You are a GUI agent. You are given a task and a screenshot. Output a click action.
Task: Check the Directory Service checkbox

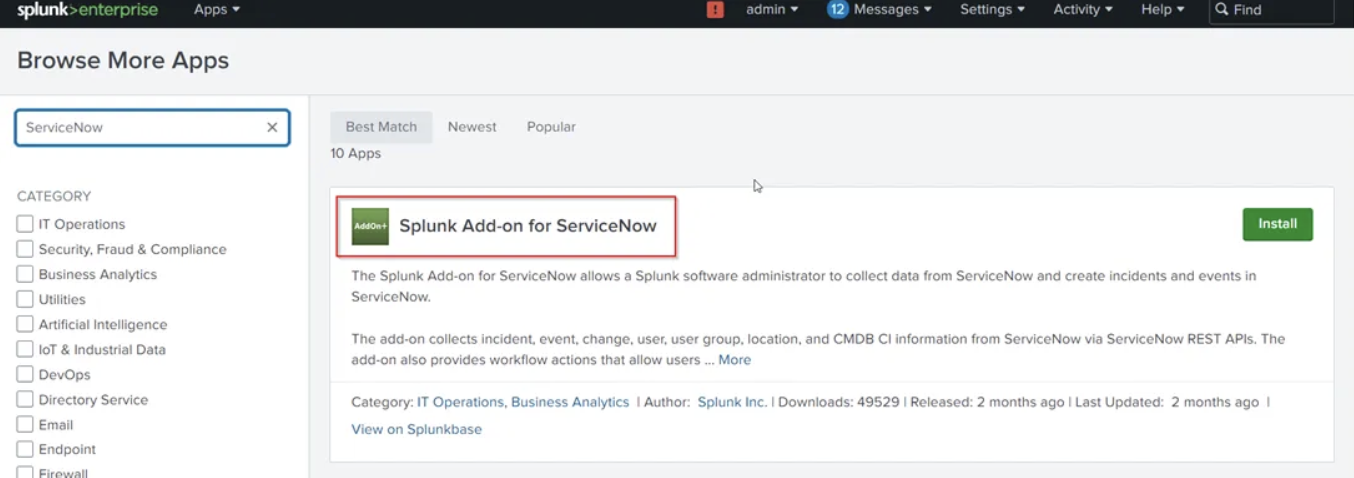[25, 399]
